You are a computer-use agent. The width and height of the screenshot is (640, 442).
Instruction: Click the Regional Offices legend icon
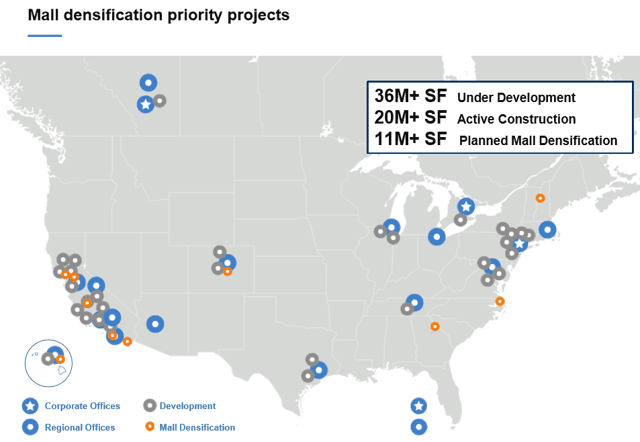[x=30, y=427]
